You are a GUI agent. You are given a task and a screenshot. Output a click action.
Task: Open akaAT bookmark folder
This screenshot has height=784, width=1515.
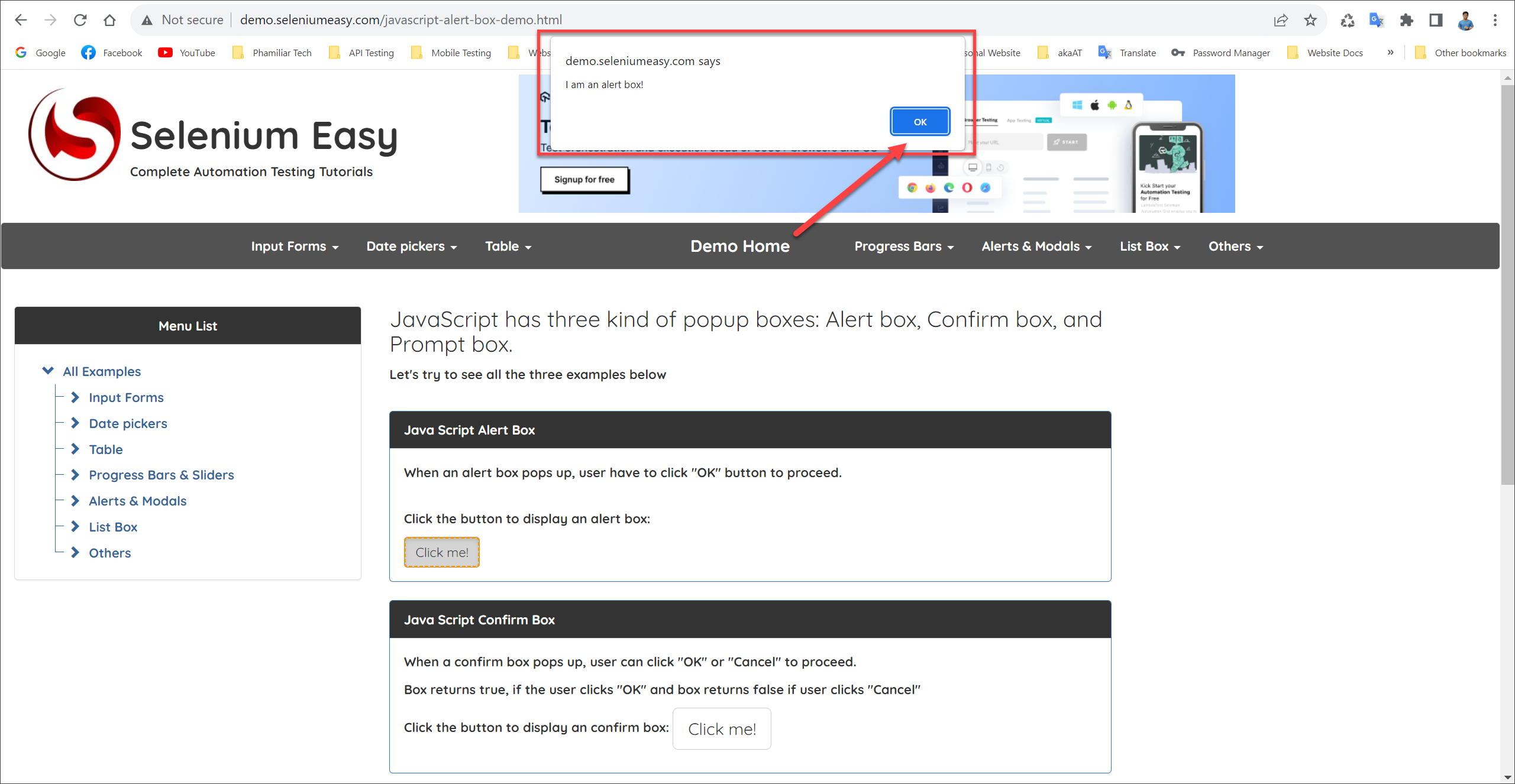click(x=1060, y=53)
